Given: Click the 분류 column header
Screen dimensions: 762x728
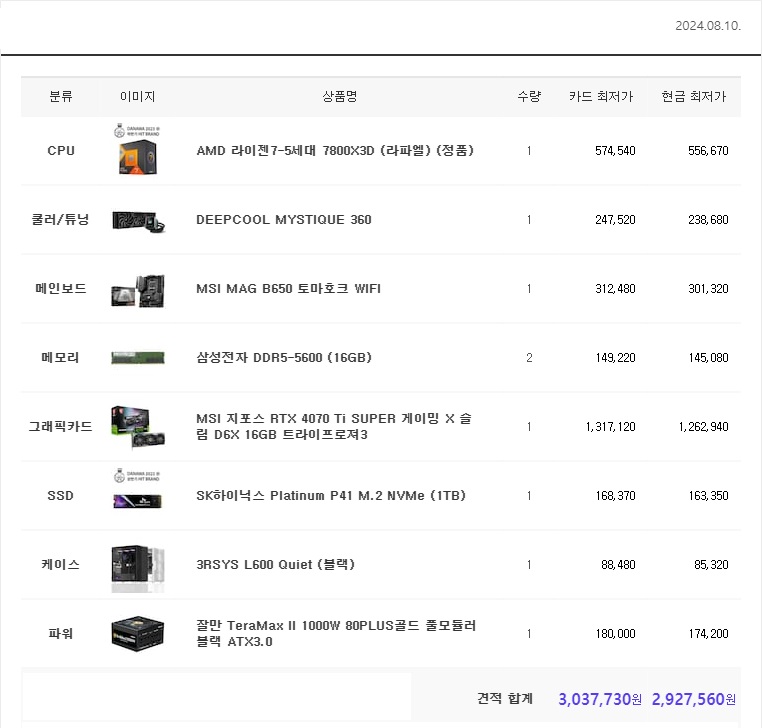Looking at the screenshot, I should click(61, 96).
